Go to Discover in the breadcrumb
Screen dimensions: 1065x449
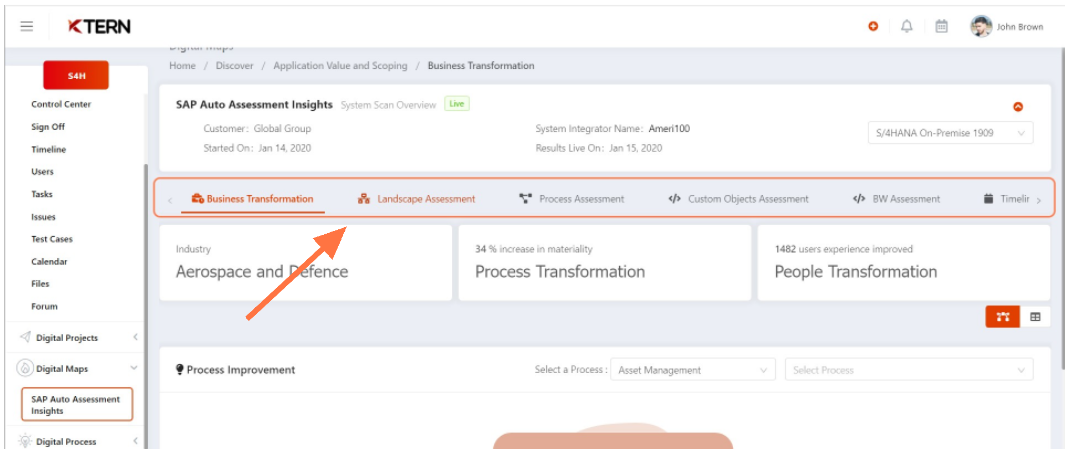click(x=234, y=66)
